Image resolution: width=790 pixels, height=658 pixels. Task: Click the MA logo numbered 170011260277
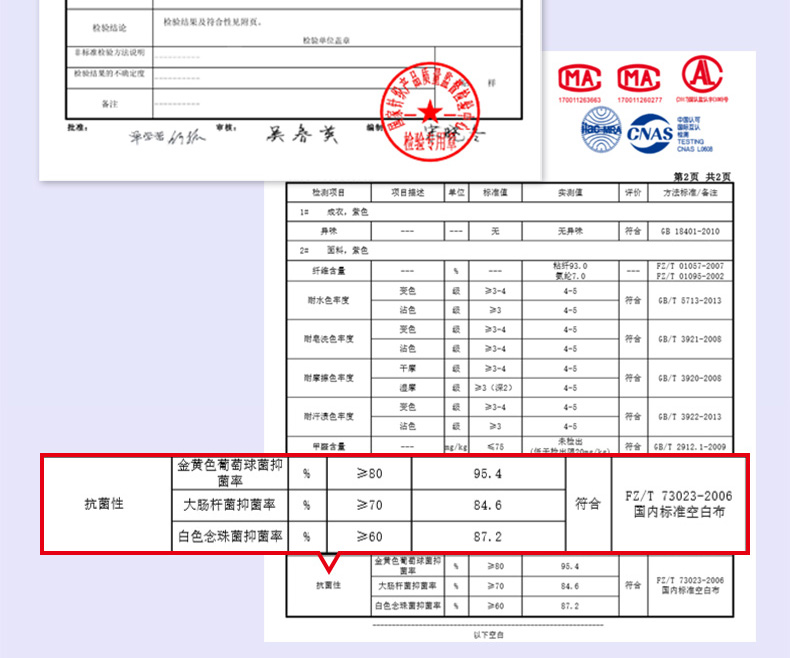pos(639,79)
